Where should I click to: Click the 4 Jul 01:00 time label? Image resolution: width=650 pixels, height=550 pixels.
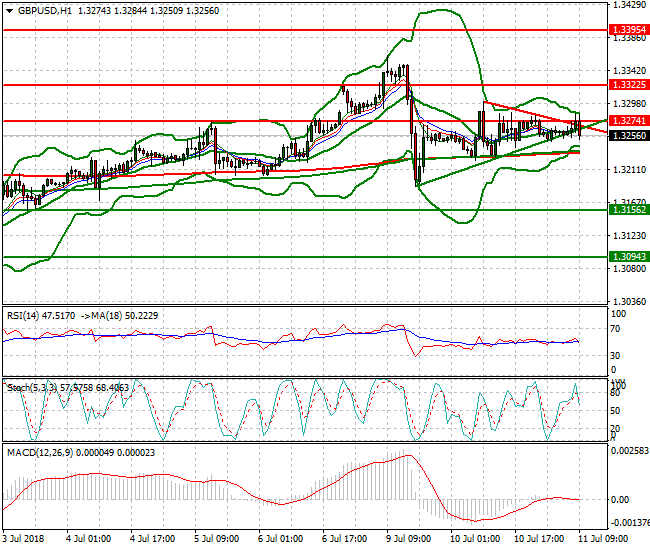tap(89, 539)
